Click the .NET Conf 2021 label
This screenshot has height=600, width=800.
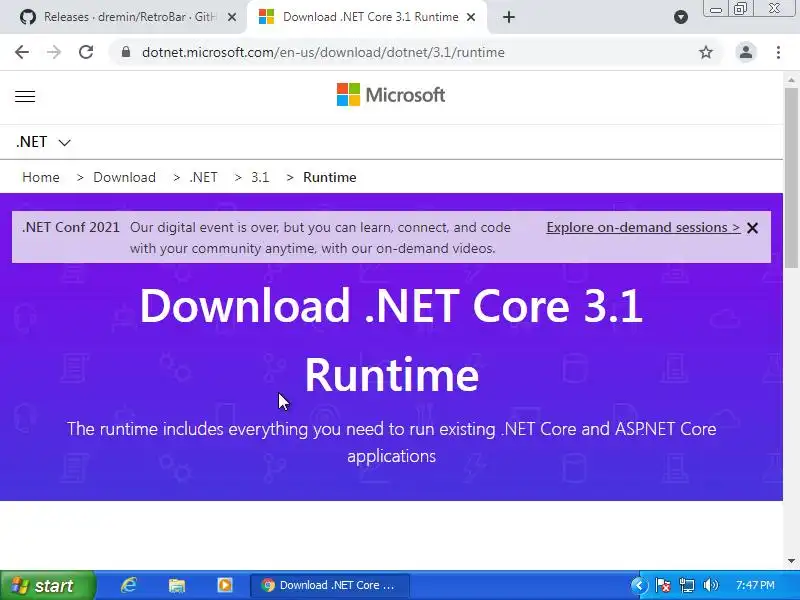[71, 227]
